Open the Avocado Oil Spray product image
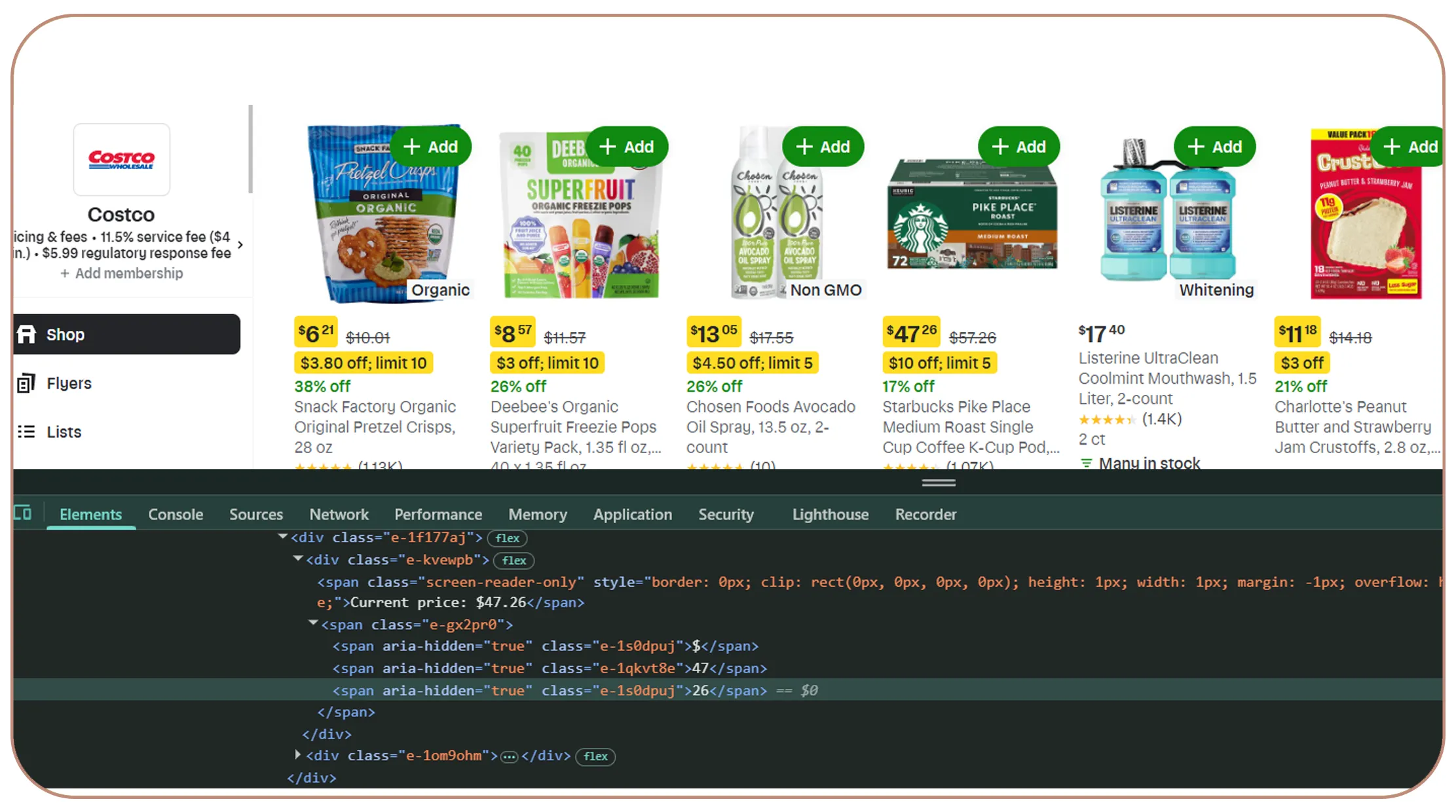Image resolution: width=1456 pixels, height=812 pixels. (776, 213)
